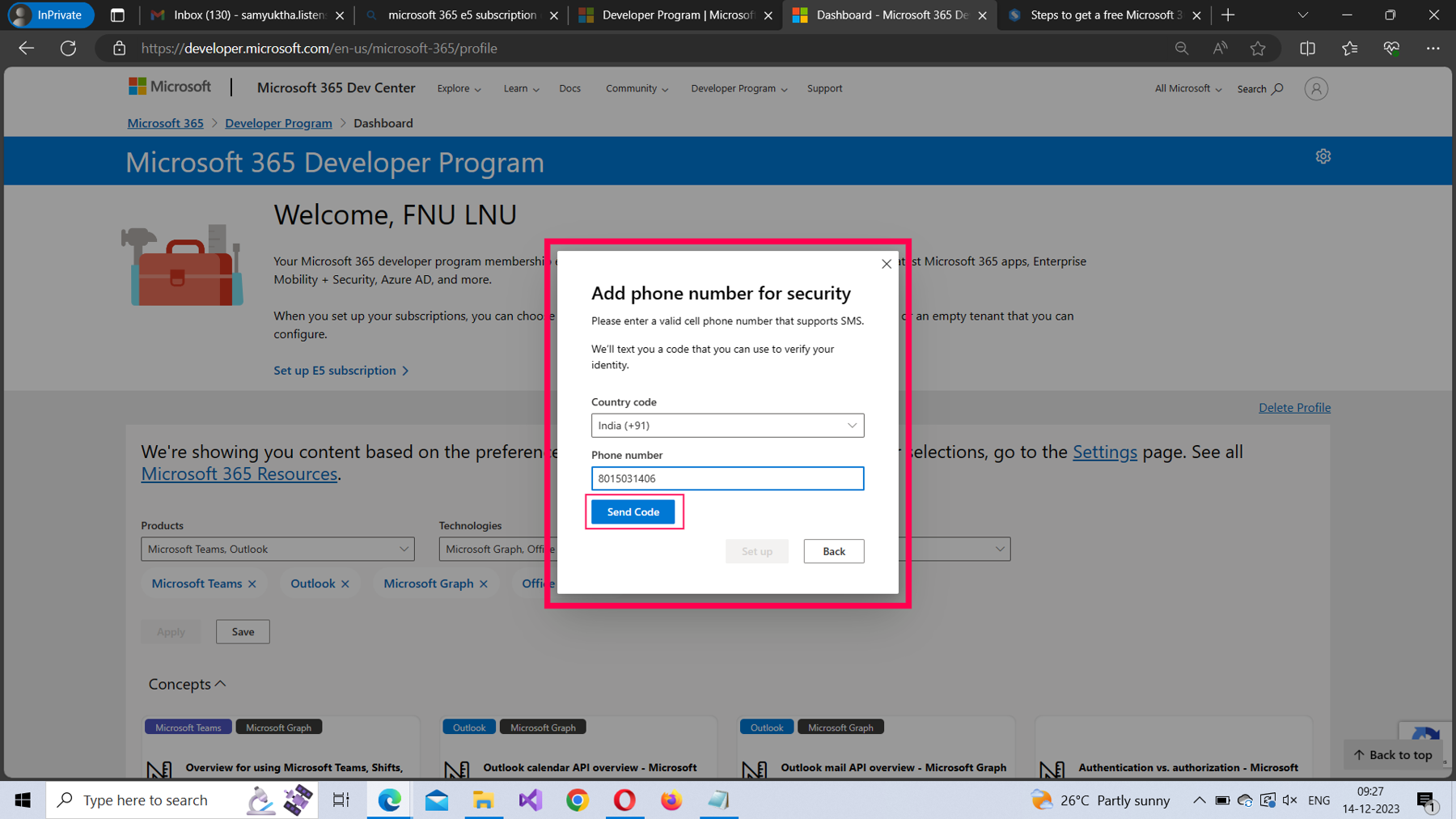The height and width of the screenshot is (819, 1456).
Task: Click the Delete Profile link
Action: (x=1294, y=408)
